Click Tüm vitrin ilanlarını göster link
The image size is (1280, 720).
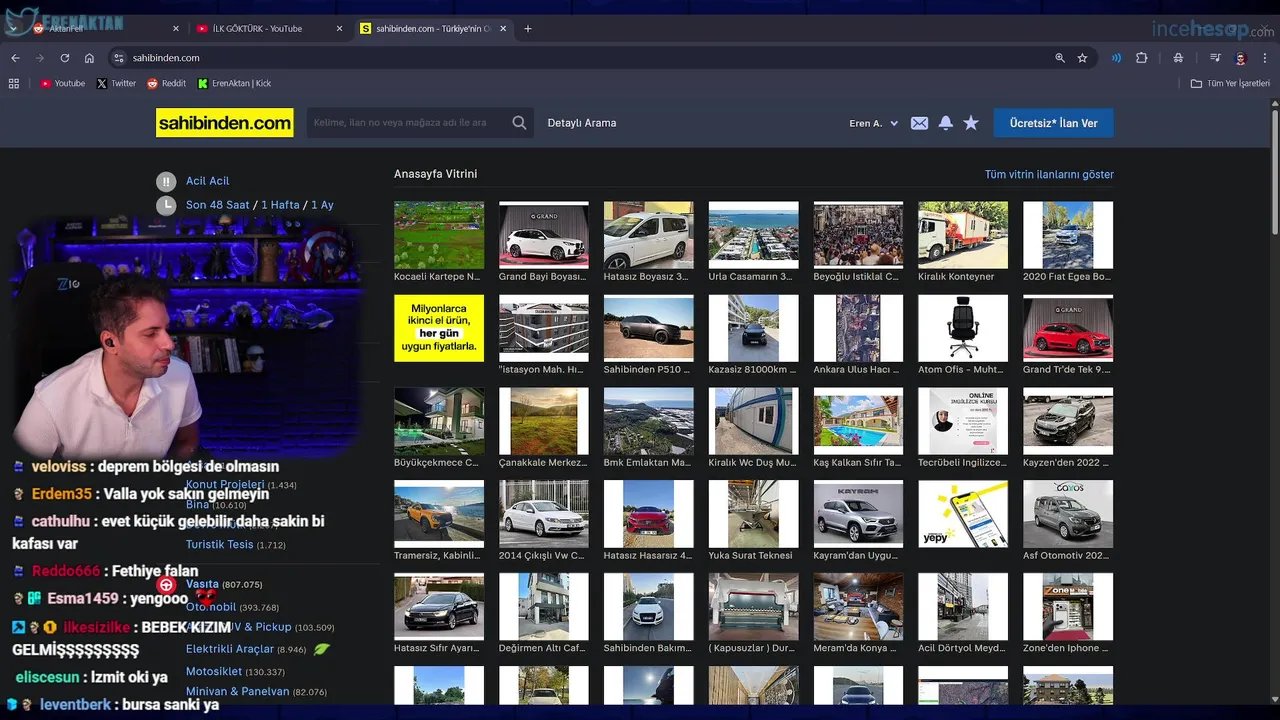pyautogui.click(x=1049, y=174)
